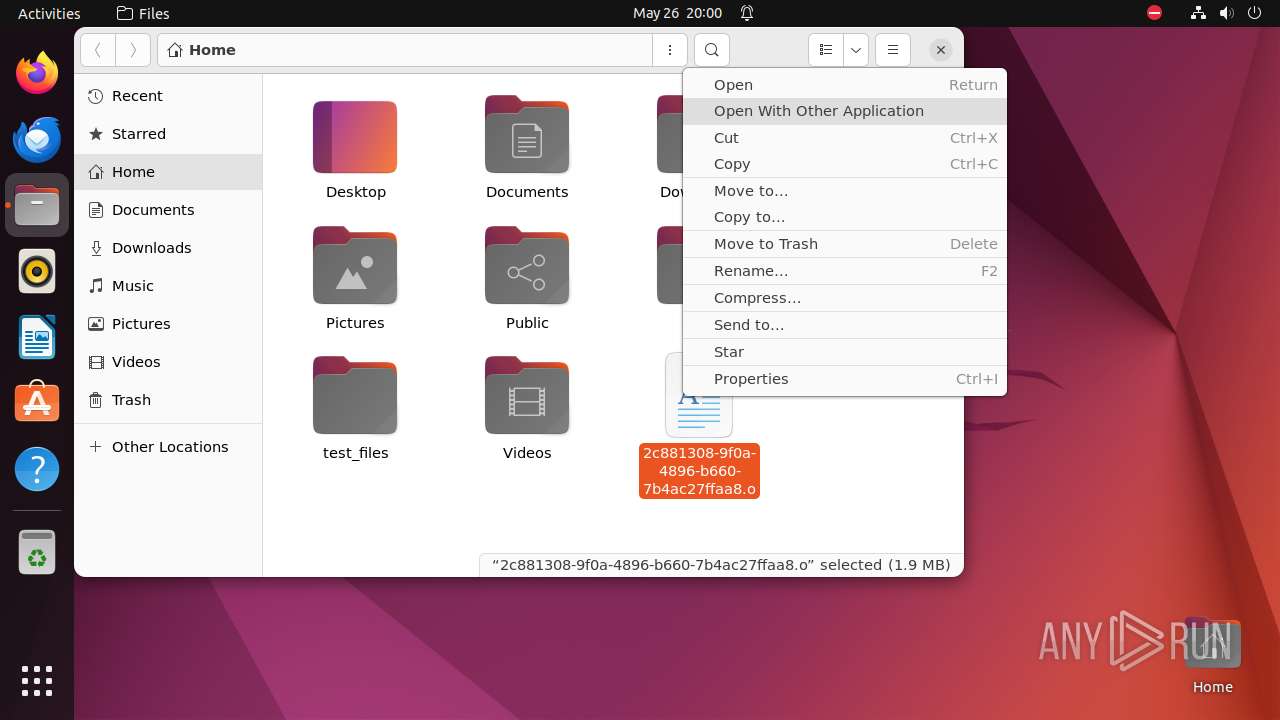Click the Files app icon in the dock
Viewport: 1280px width, 720px height.
click(37, 205)
